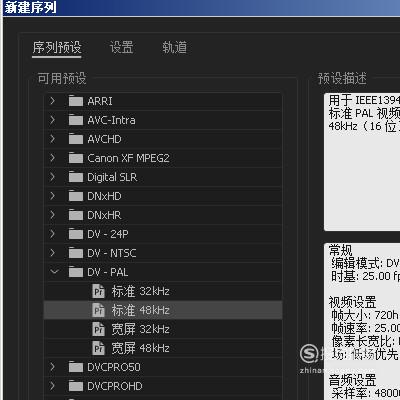
Task: Click the Canon XF MPEG2 folder icon
Action: pyautogui.click(x=76, y=158)
